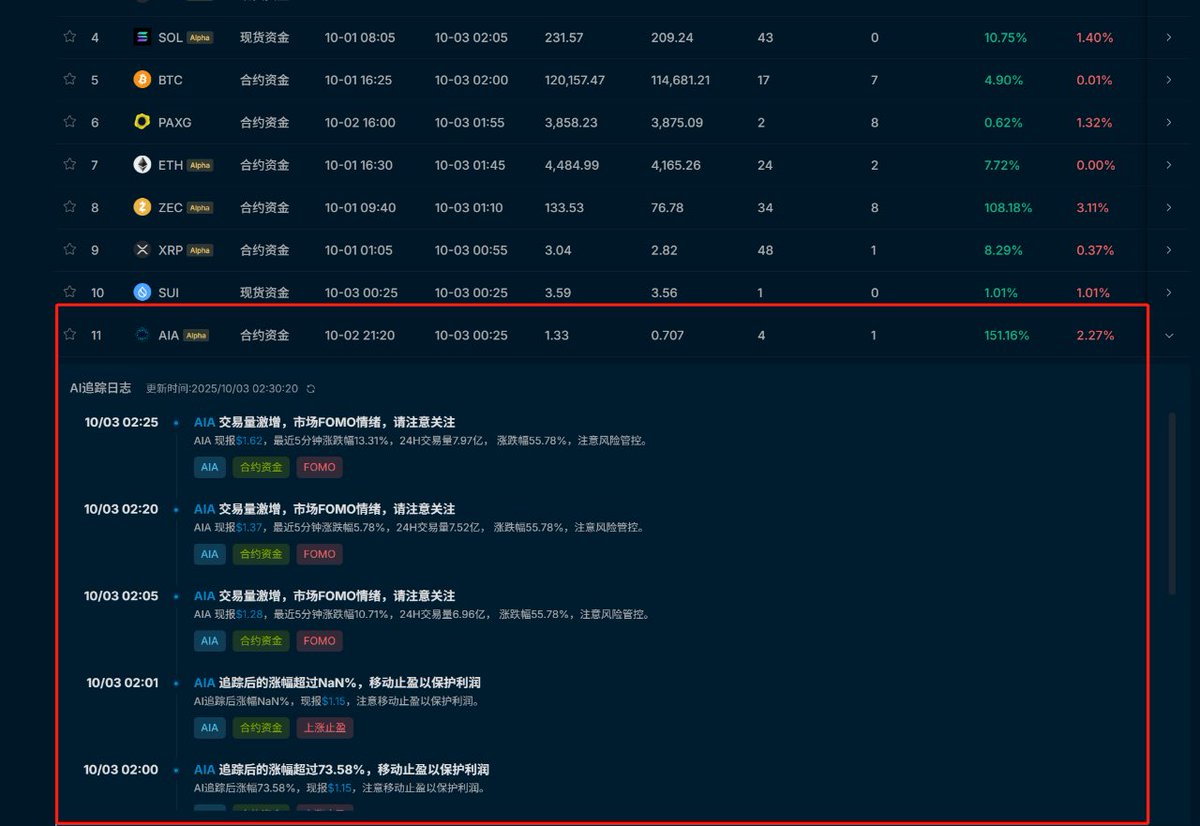Open AIA link in the 02:01 log title

[x=204, y=683]
